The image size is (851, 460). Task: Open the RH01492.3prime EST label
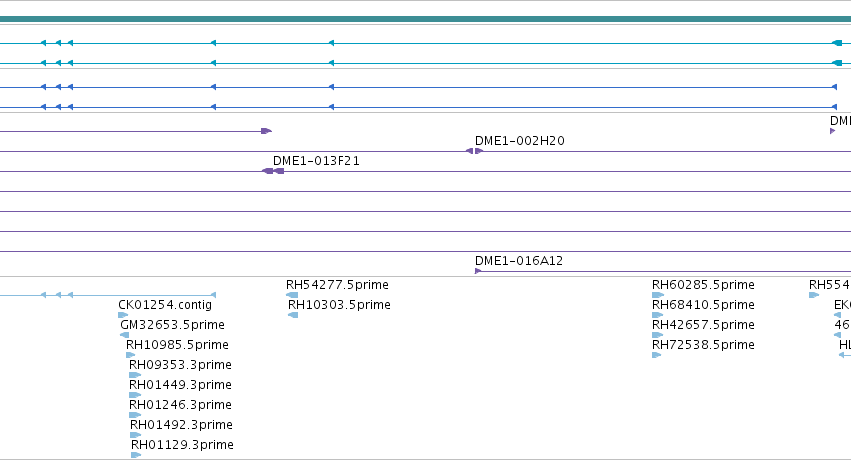(181, 425)
